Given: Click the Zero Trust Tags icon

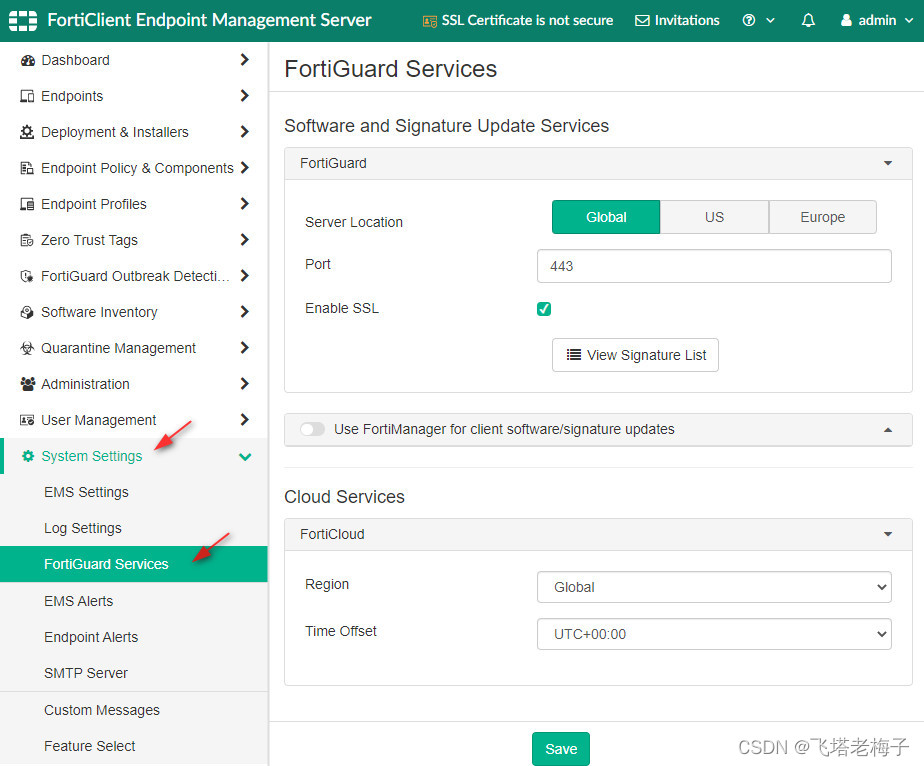Looking at the screenshot, I should [x=27, y=240].
